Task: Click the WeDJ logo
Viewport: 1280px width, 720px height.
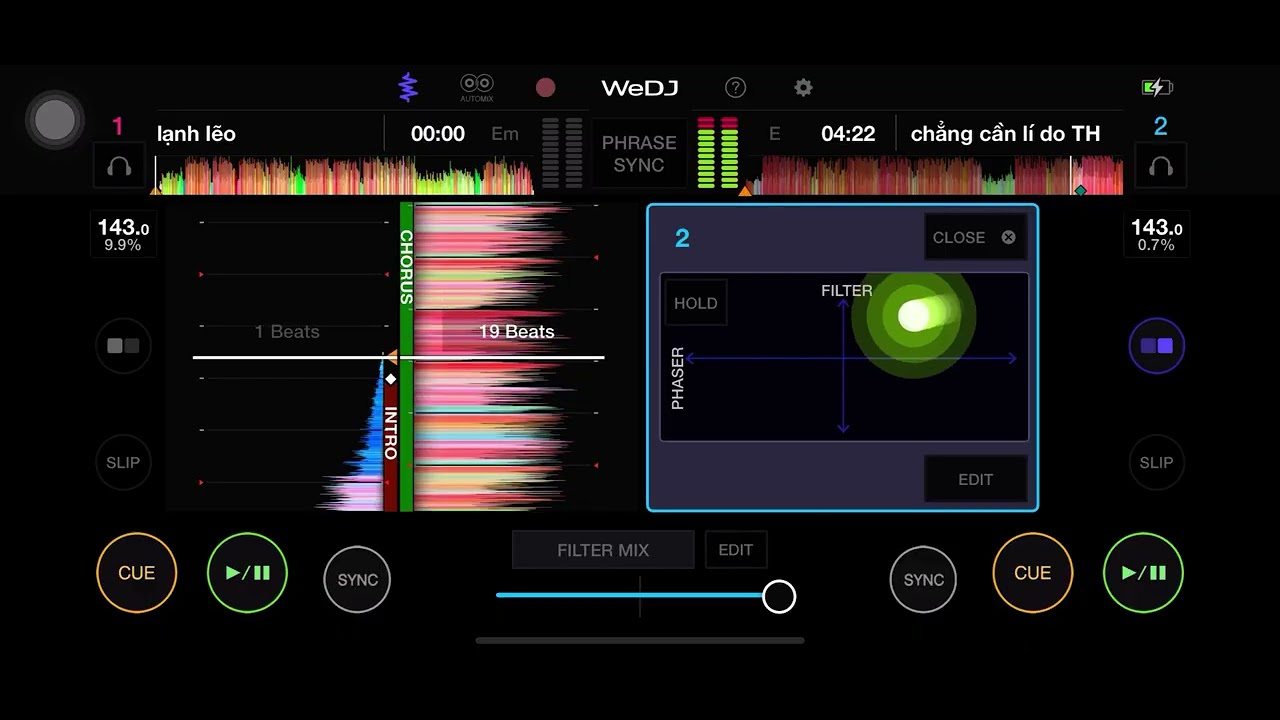Action: pyautogui.click(x=640, y=88)
